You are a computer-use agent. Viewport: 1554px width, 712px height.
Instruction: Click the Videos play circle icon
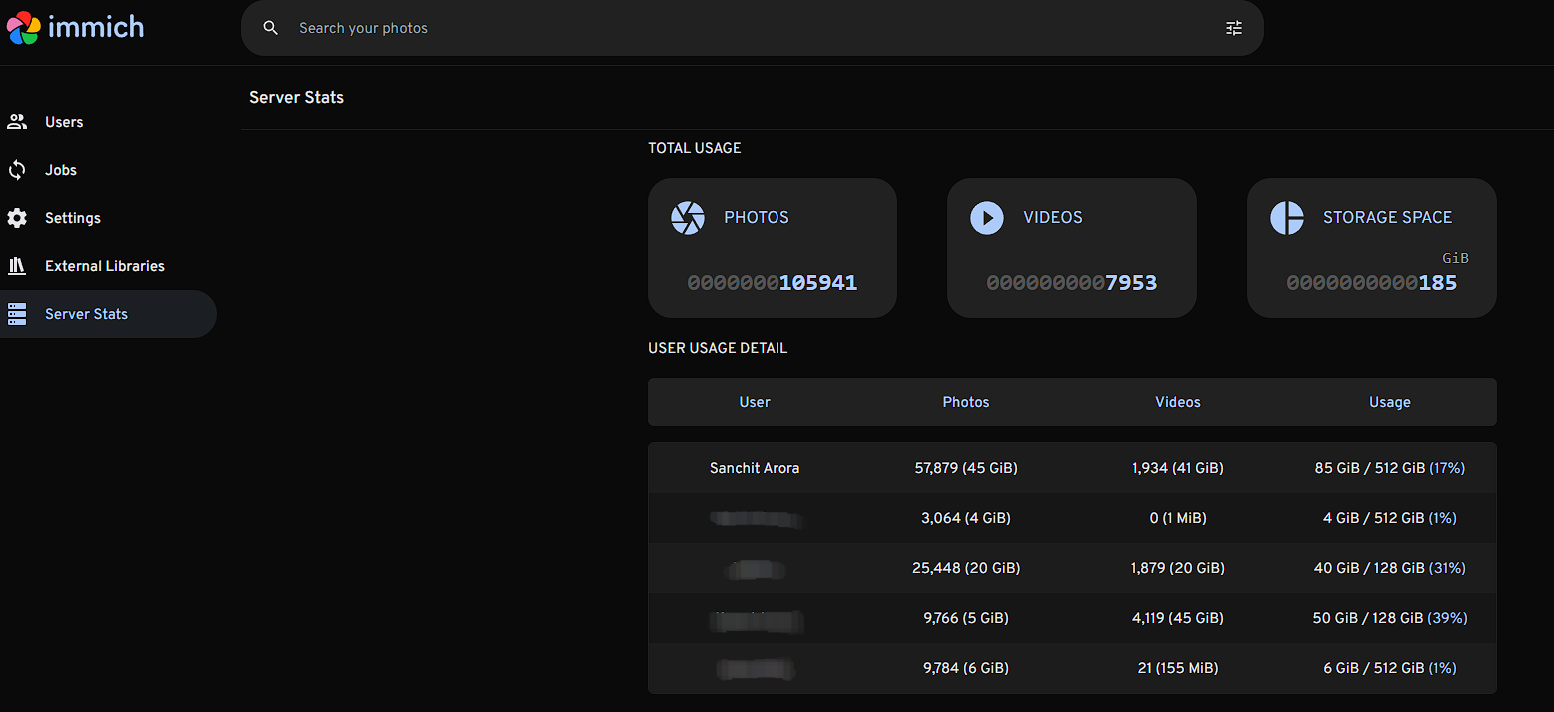coord(987,217)
